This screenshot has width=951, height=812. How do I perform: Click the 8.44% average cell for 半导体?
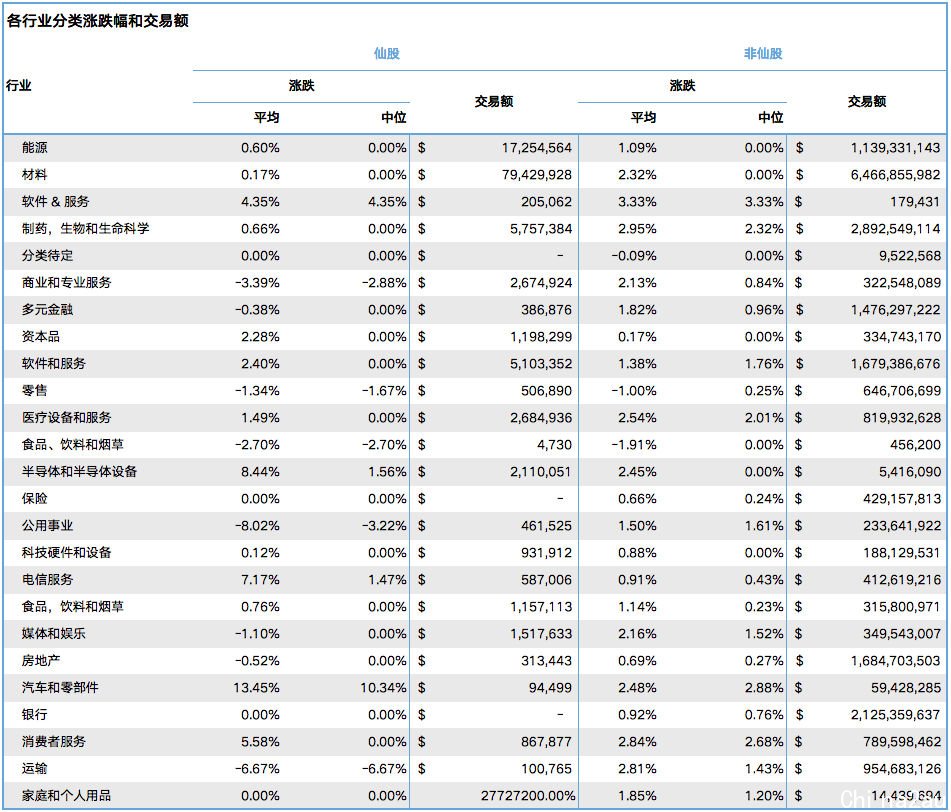click(x=260, y=471)
